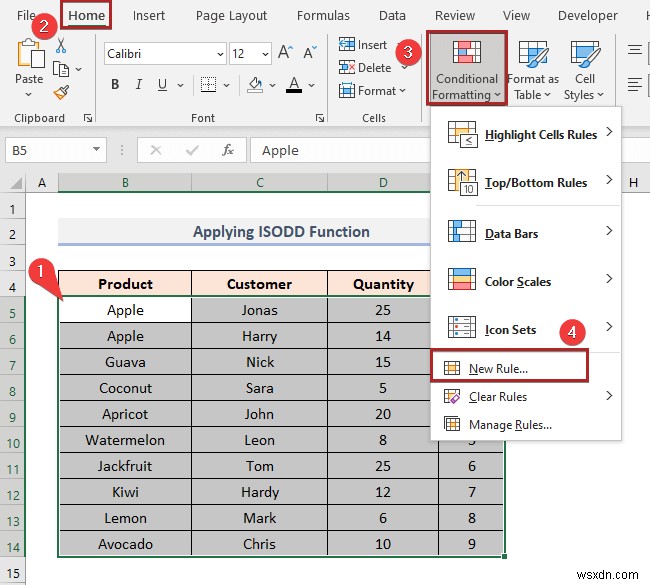Screen dimensions: 650x585
Task: Choose New Rule... menu item
Action: (509, 368)
